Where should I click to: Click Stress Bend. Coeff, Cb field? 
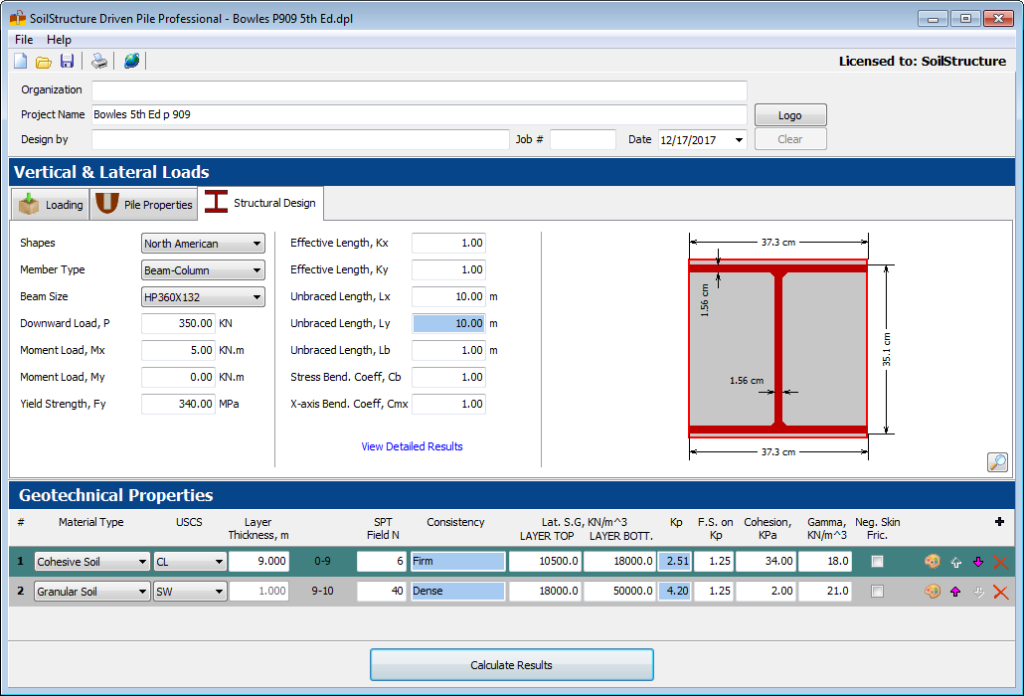pos(449,377)
